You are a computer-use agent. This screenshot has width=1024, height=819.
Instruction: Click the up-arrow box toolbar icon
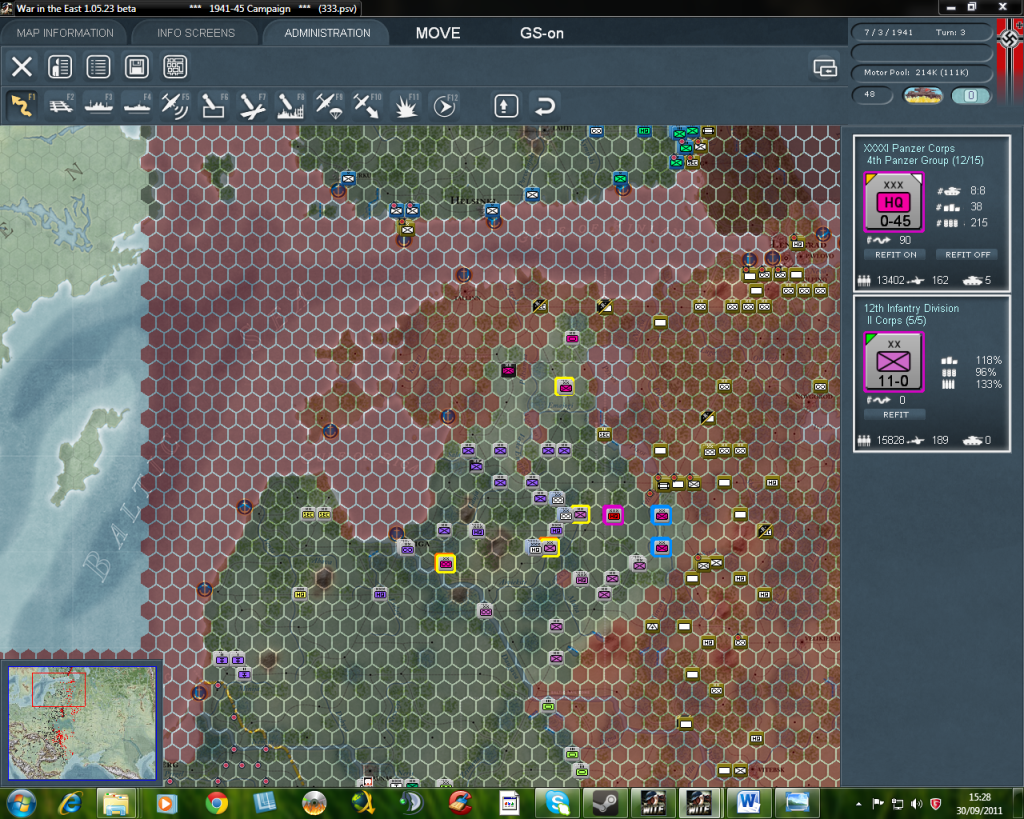click(505, 105)
